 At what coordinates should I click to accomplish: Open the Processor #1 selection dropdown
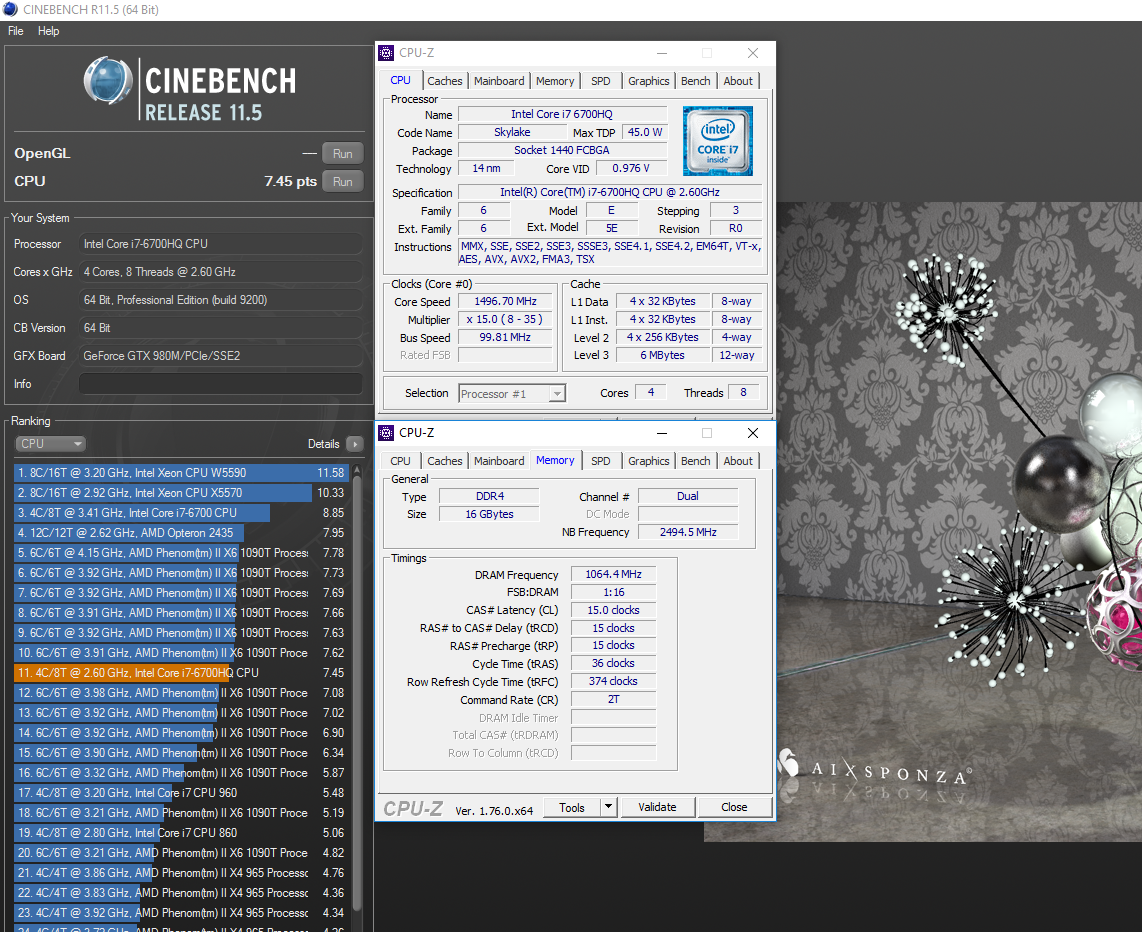[512, 394]
